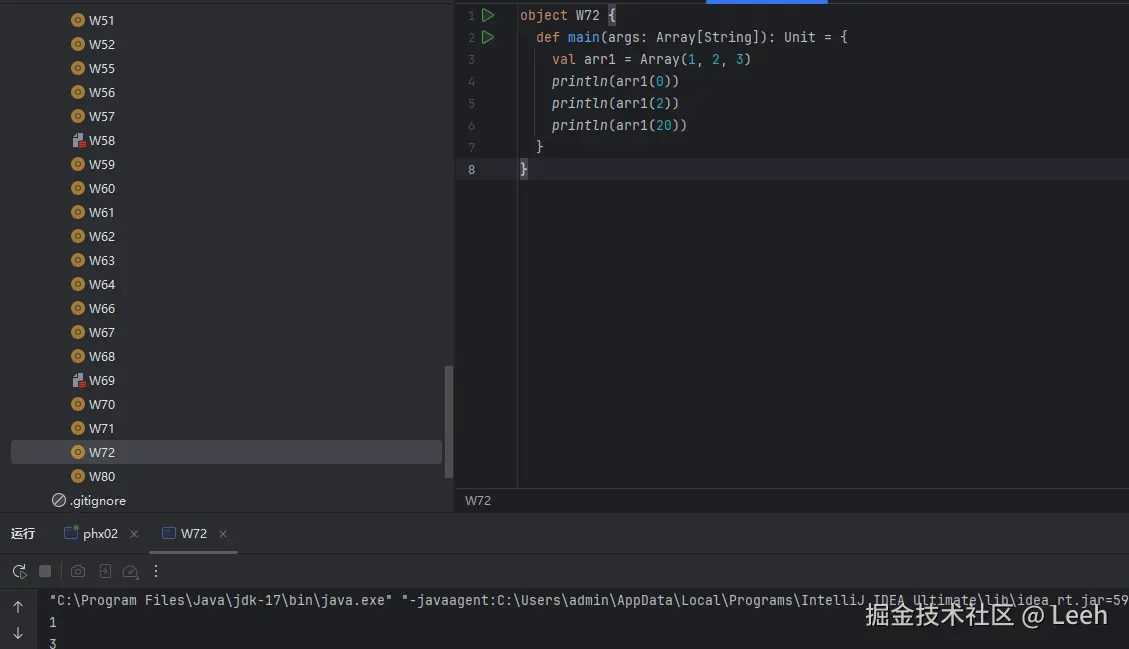1129x649 pixels.
Task: Click the .gitignore file icon
Action: [59, 501]
